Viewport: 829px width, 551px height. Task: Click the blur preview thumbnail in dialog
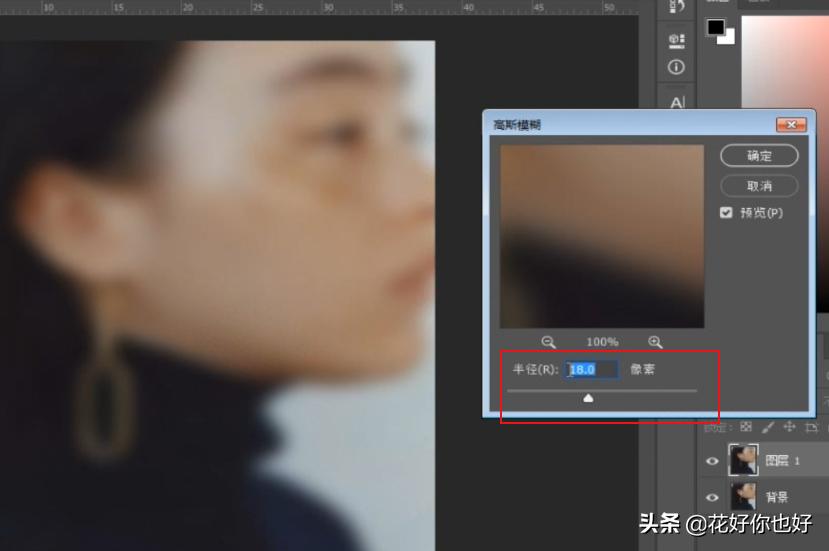602,236
